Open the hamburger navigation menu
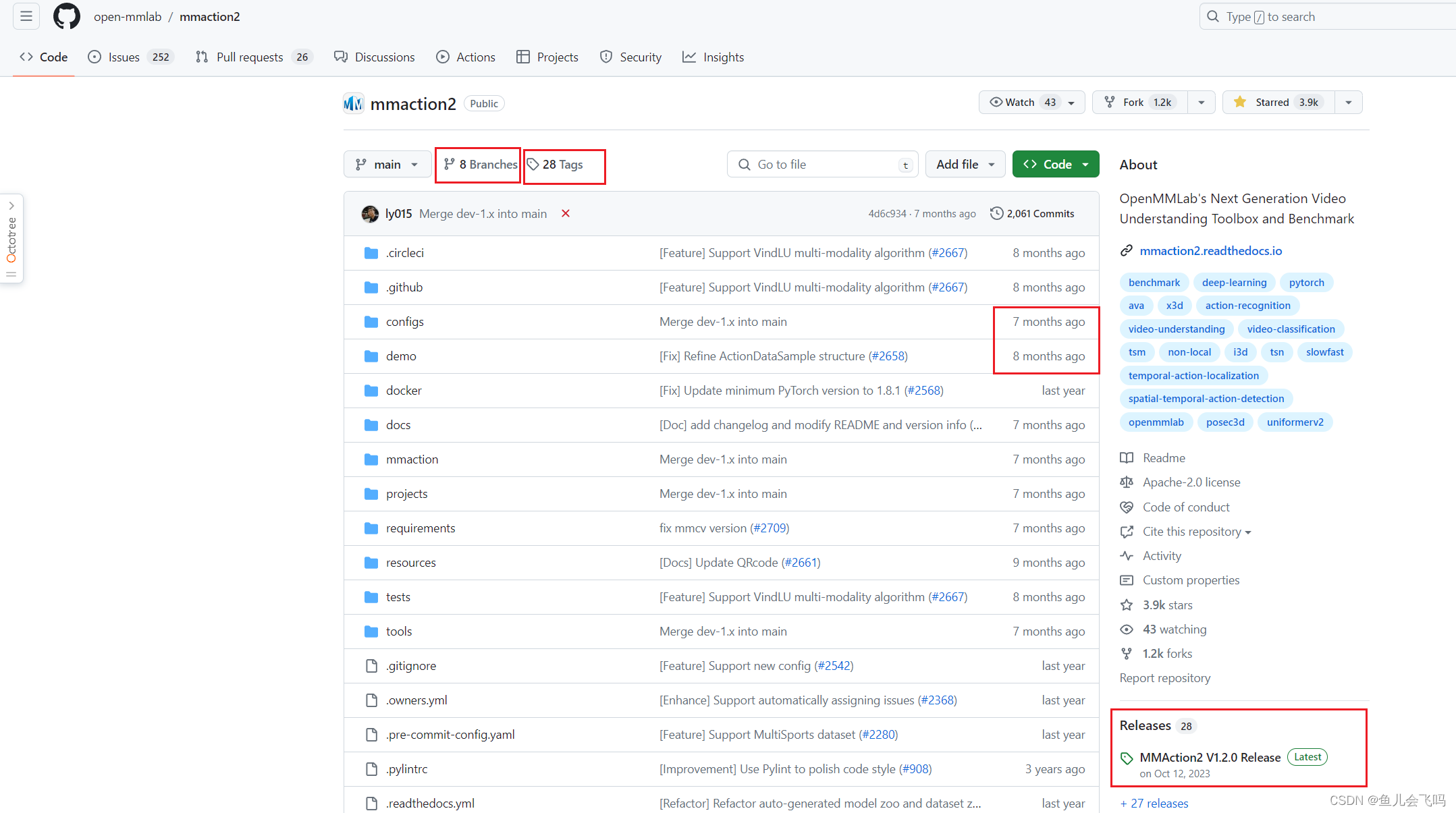Image resolution: width=1456 pixels, height=813 pixels. click(x=26, y=16)
